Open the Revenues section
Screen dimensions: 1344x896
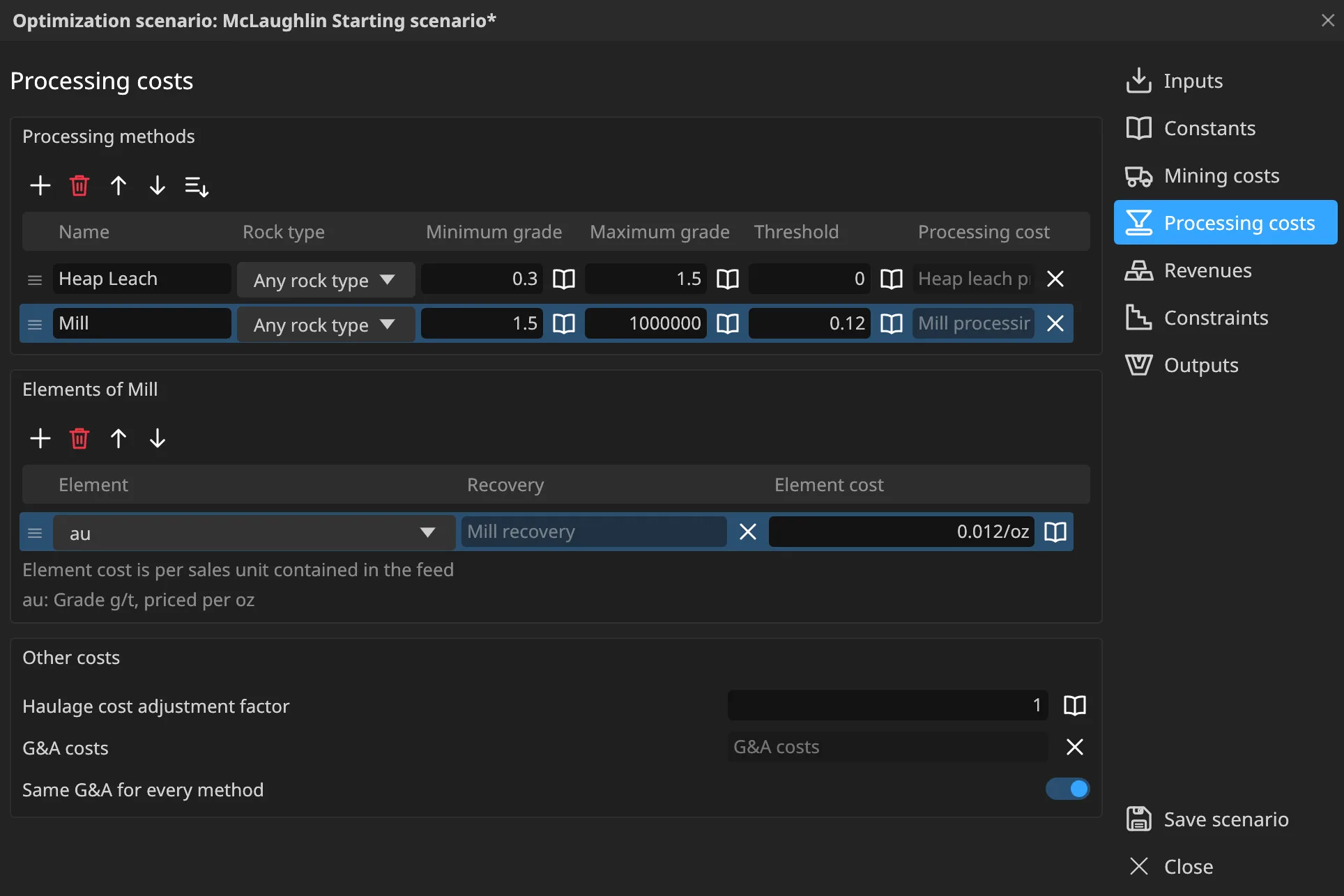click(x=1225, y=270)
